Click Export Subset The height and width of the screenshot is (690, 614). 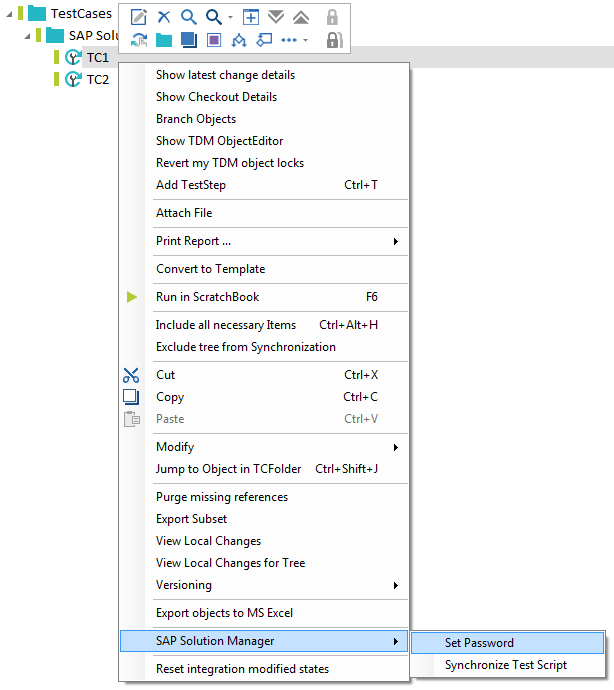tap(191, 519)
